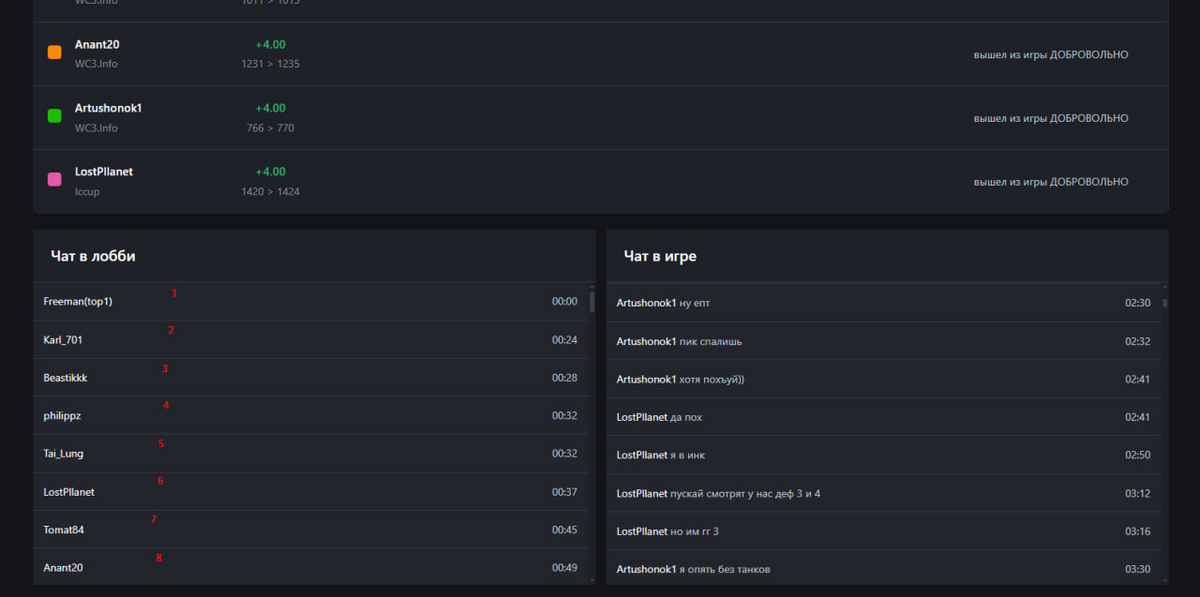The width and height of the screenshot is (1200, 597).
Task: Click the 03:30 timestamp in game chat
Action: coord(1137,570)
